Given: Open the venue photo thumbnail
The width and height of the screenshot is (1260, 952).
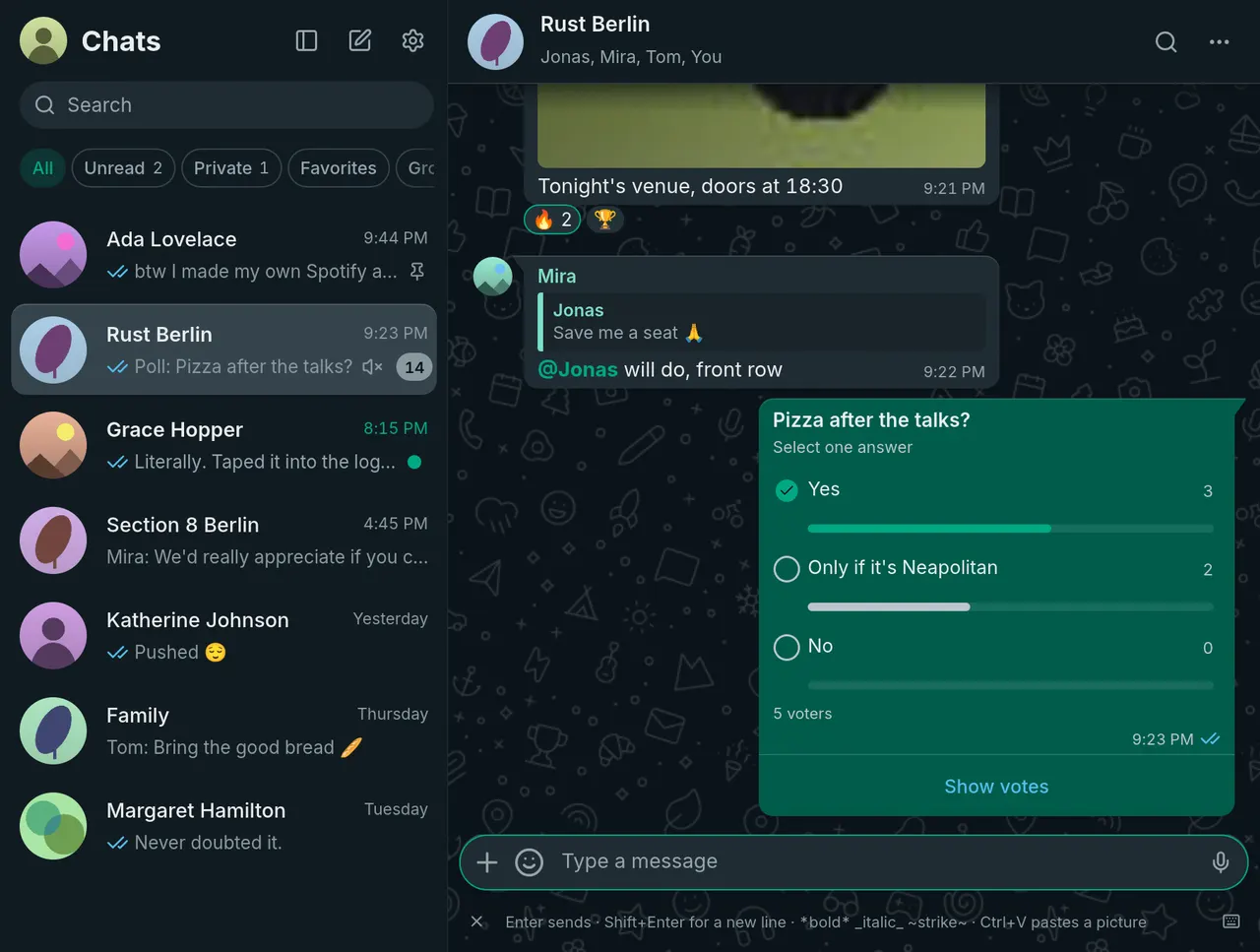Looking at the screenshot, I should [761, 125].
